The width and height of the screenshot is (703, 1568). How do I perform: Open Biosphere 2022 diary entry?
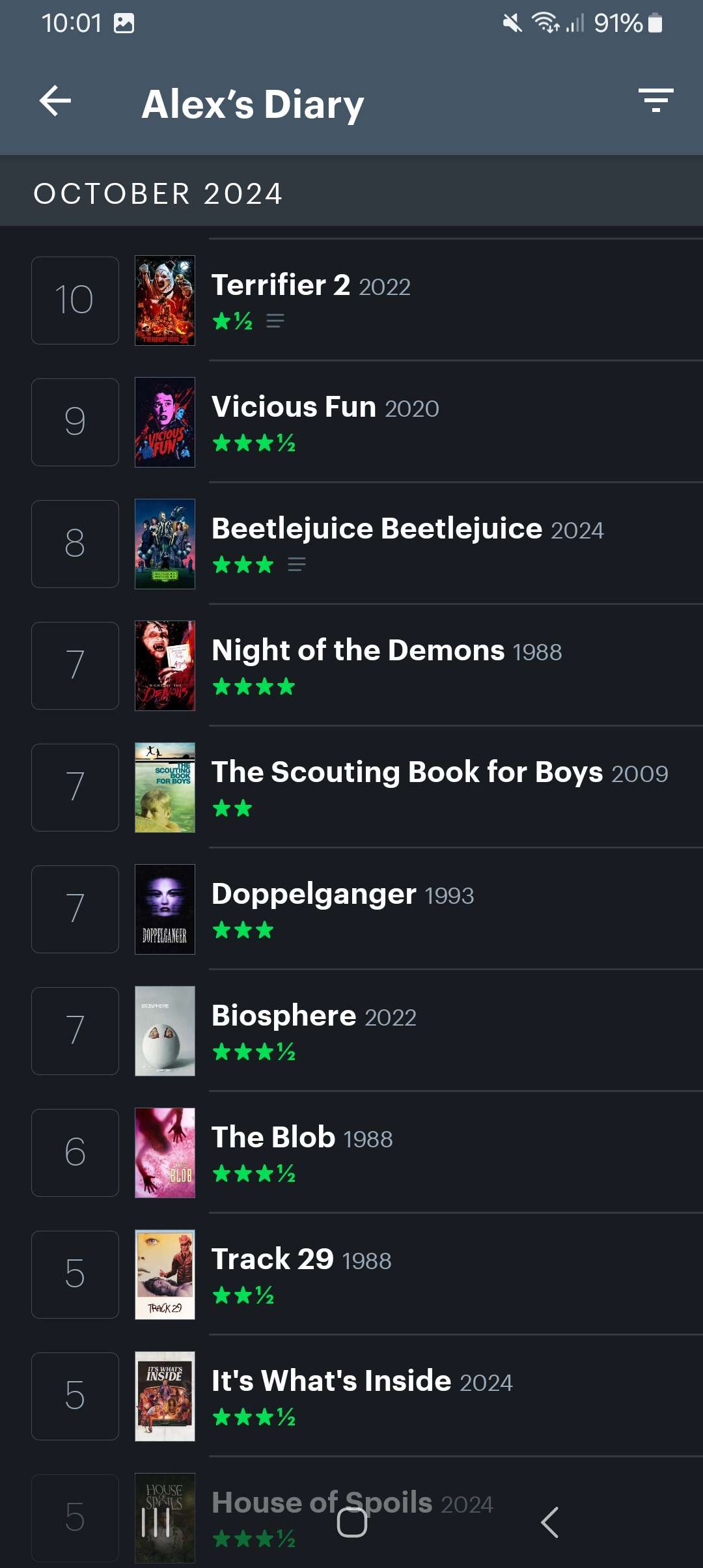(x=314, y=1016)
